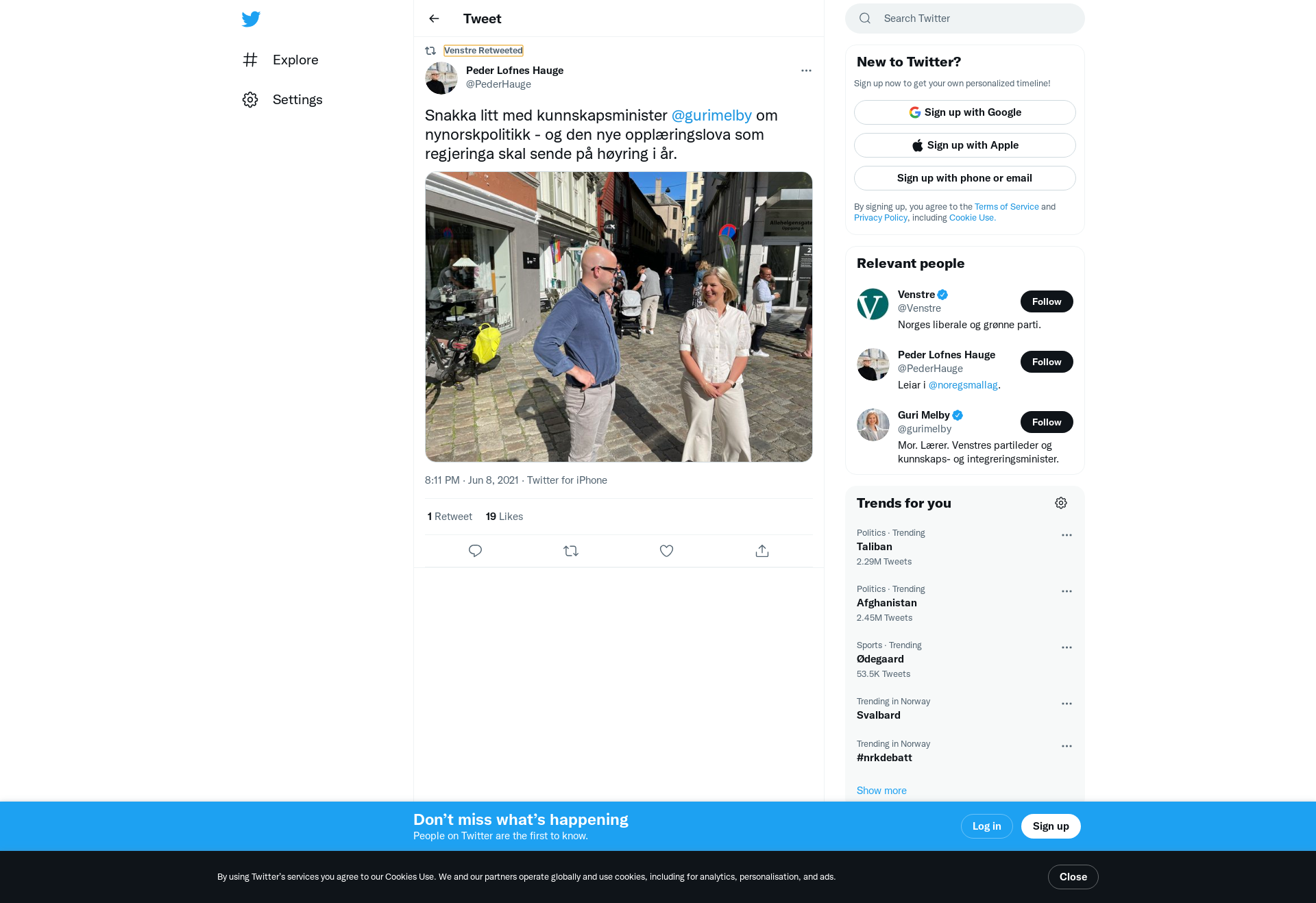View the 19 Likes list
Viewport: 1316px width, 903px height.
(x=504, y=517)
